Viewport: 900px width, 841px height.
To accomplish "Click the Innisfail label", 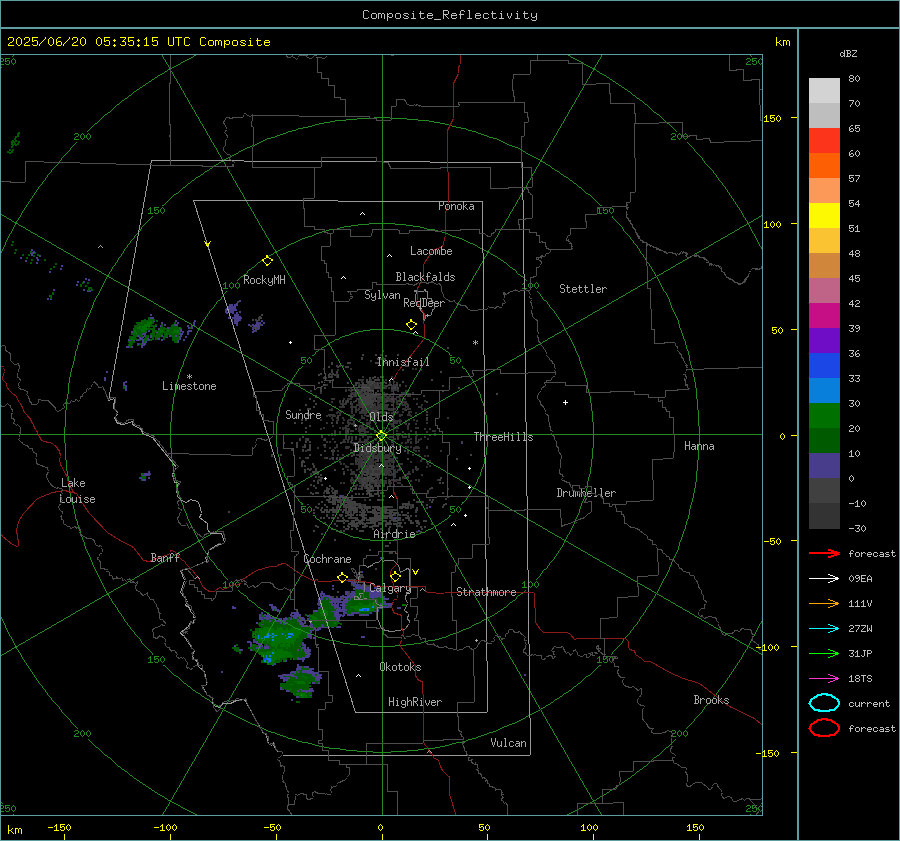I will [403, 362].
